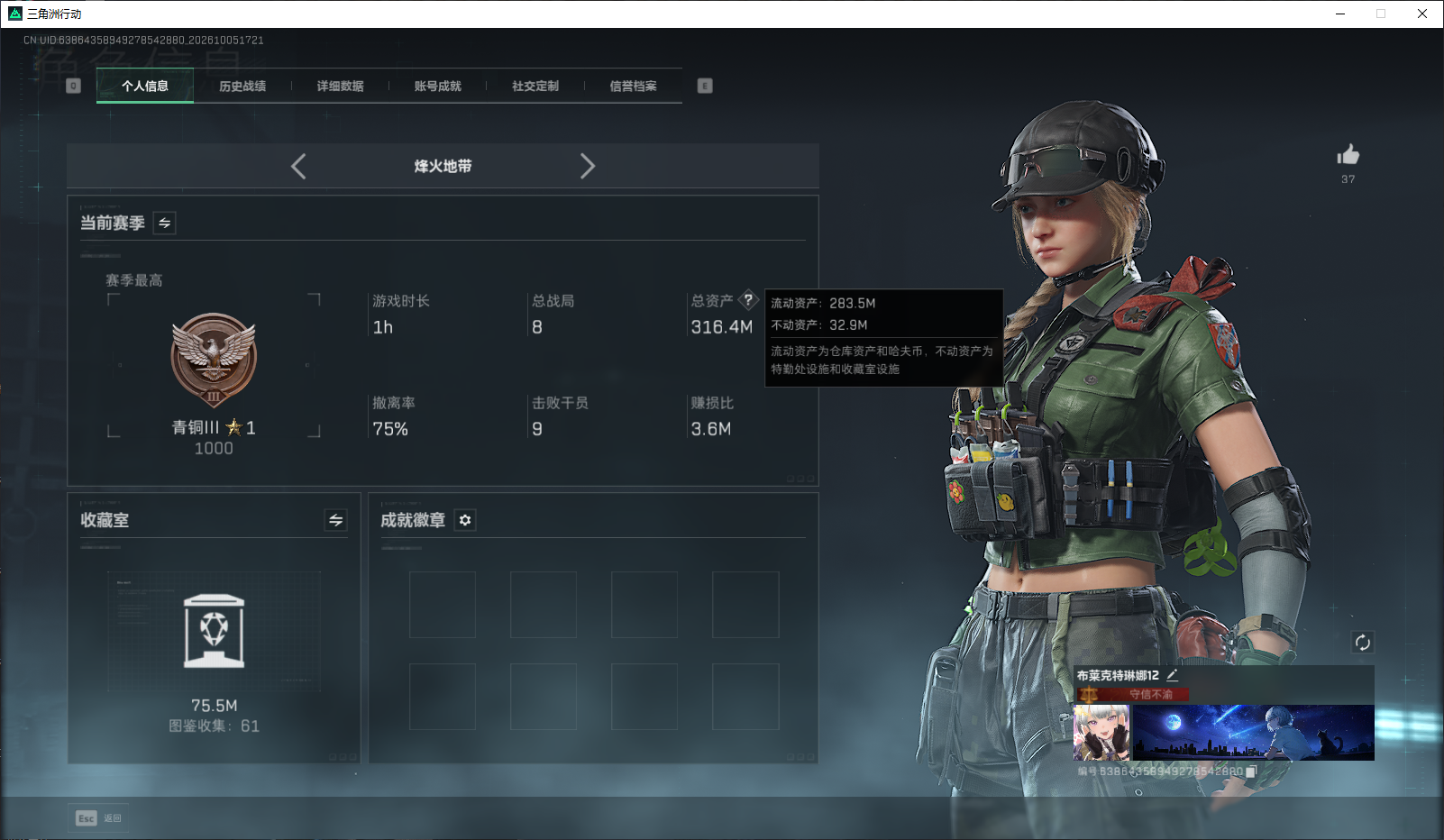Image resolution: width=1444 pixels, height=840 pixels.
Task: Click the 撤离率 75% value
Action: 390,429
